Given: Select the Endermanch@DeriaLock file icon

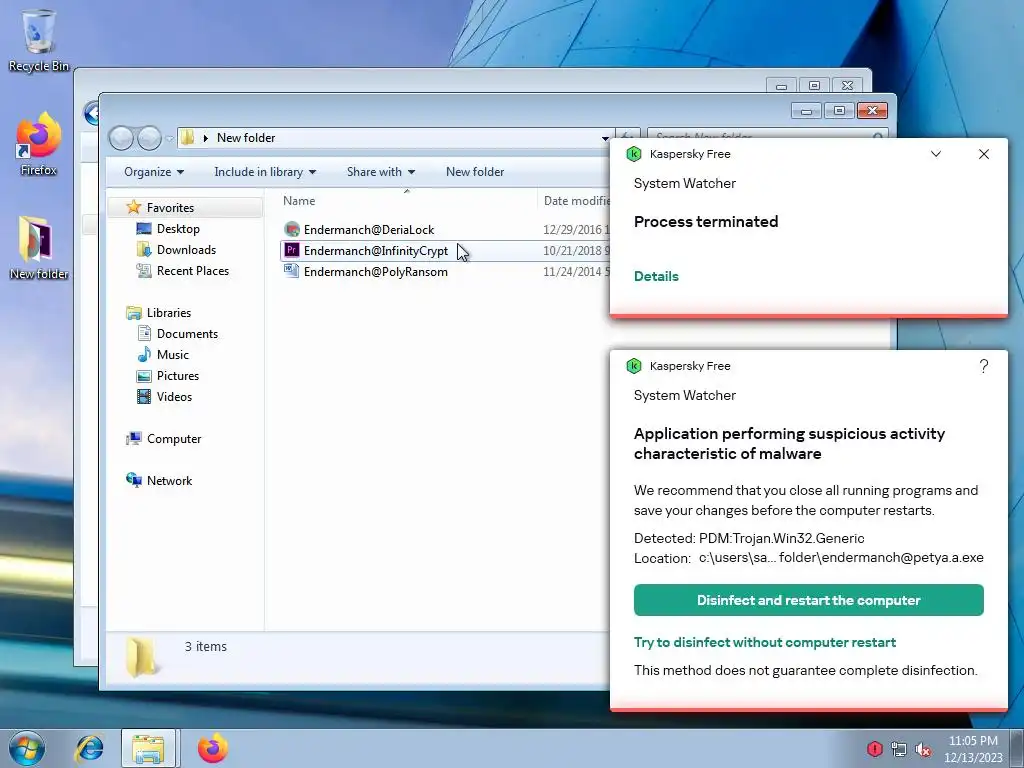Looking at the screenshot, I should tap(292, 229).
